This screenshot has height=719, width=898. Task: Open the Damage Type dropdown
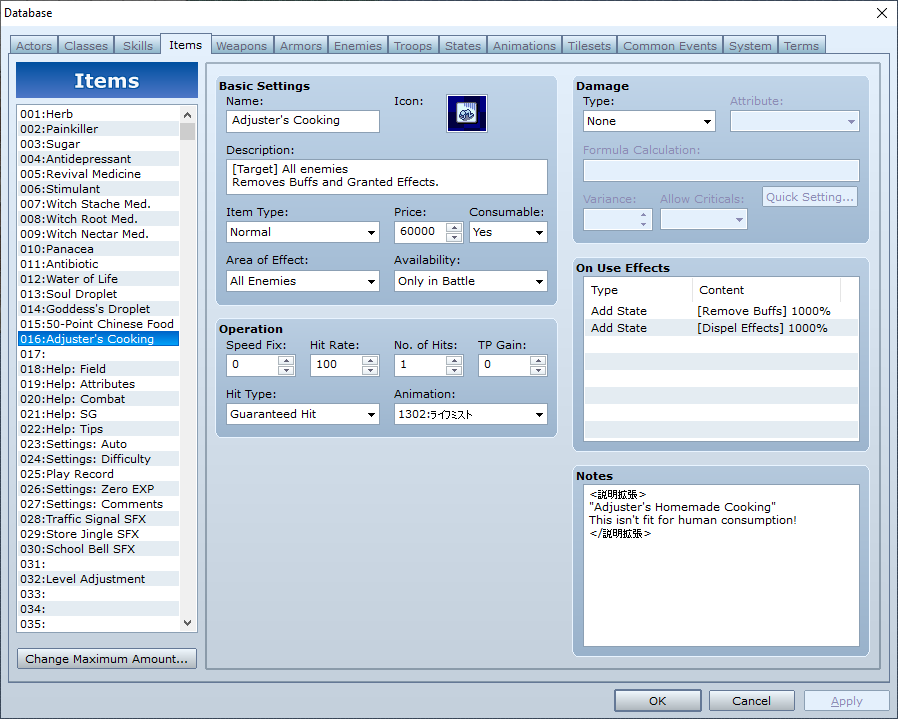pyautogui.click(x=649, y=122)
